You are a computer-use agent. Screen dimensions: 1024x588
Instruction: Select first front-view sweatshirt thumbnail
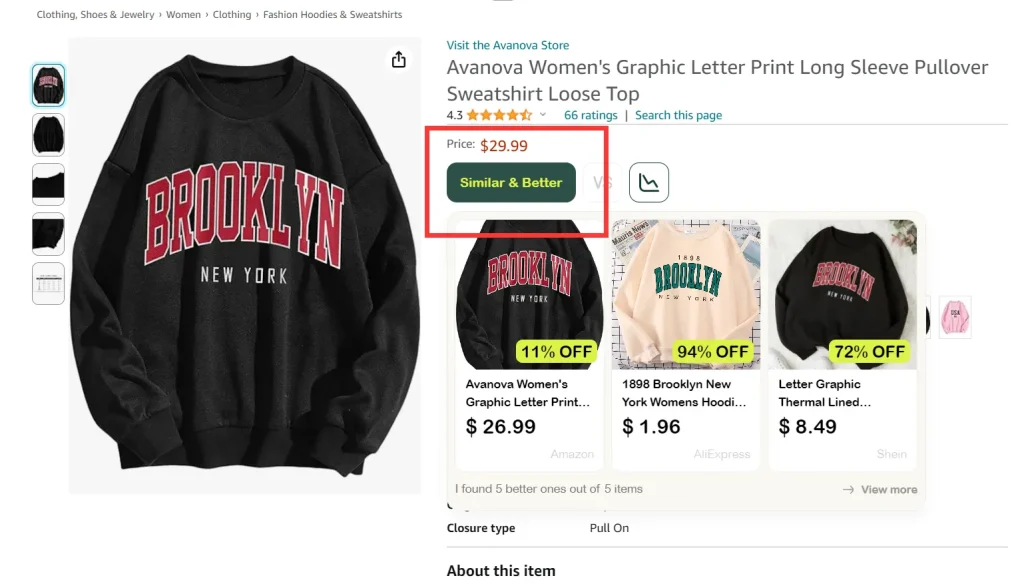click(48, 85)
